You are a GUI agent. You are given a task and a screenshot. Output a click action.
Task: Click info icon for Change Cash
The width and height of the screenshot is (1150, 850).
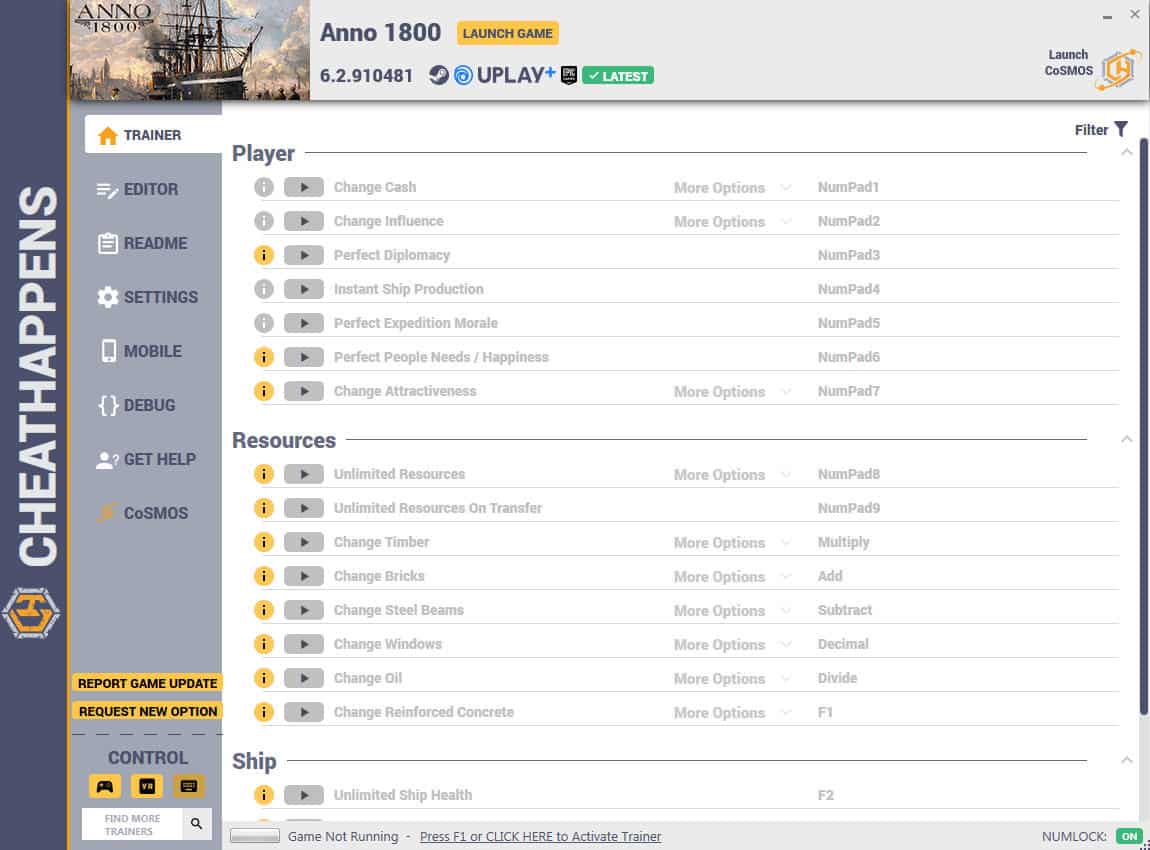(264, 187)
